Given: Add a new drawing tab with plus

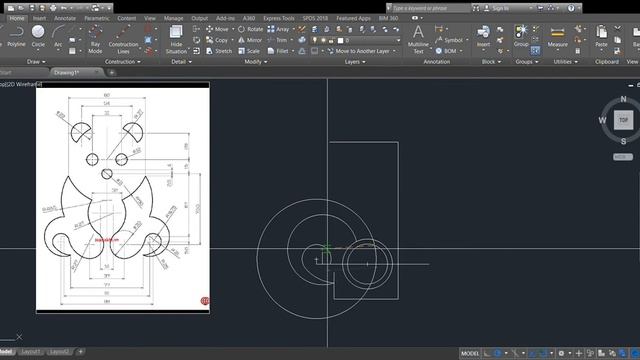Looking at the screenshot, I should 111,73.
